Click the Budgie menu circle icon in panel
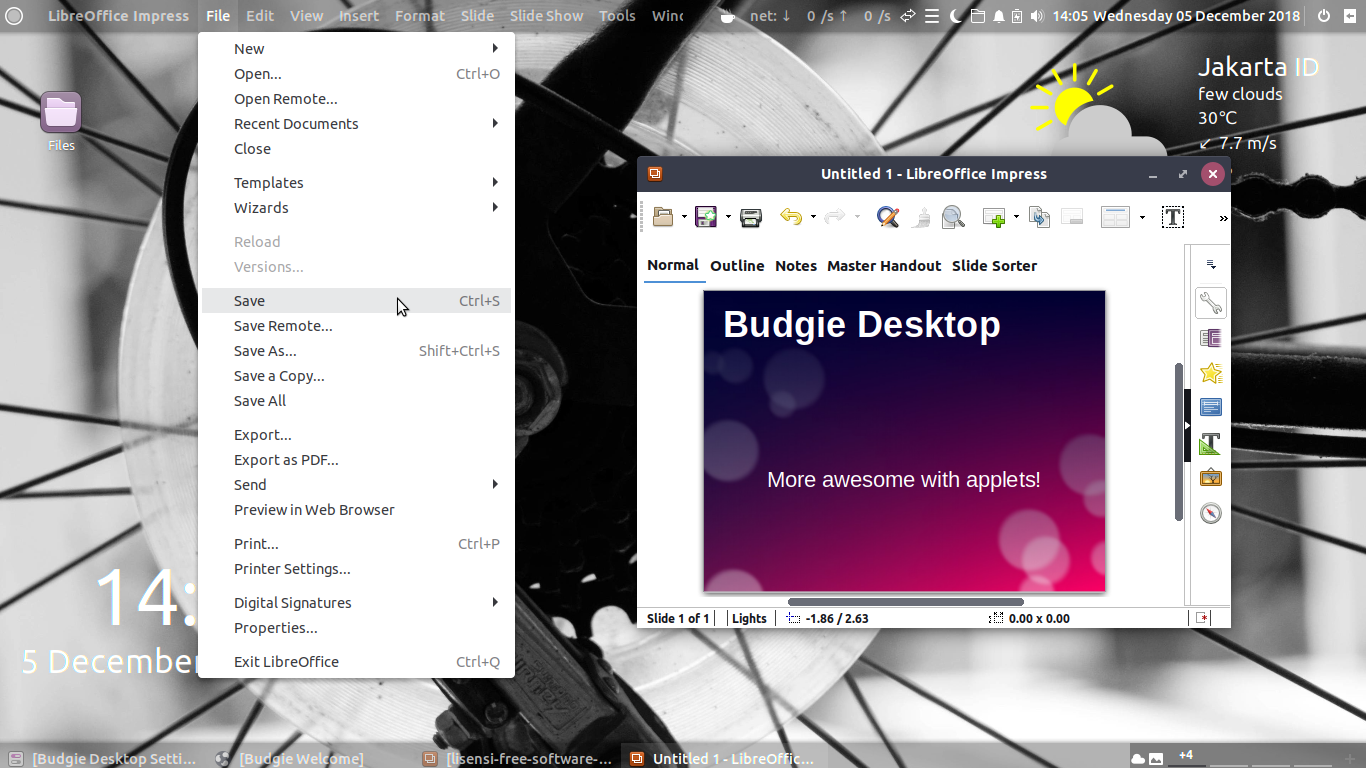This screenshot has width=1366, height=768. (14, 16)
